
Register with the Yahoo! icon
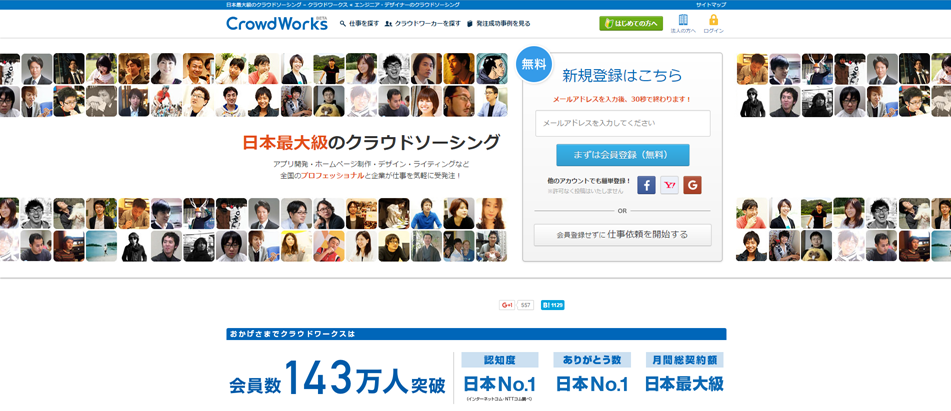670,185
